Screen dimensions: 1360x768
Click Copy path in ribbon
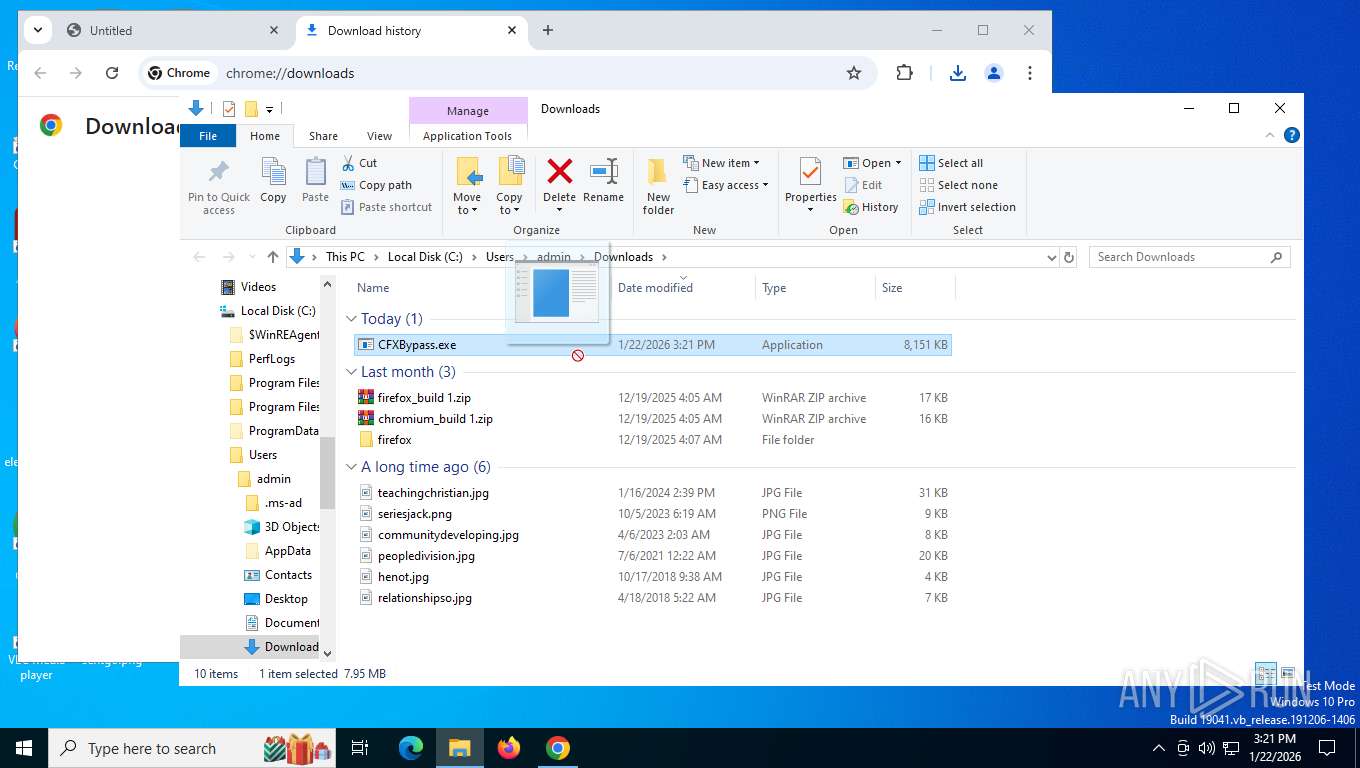tap(376, 185)
